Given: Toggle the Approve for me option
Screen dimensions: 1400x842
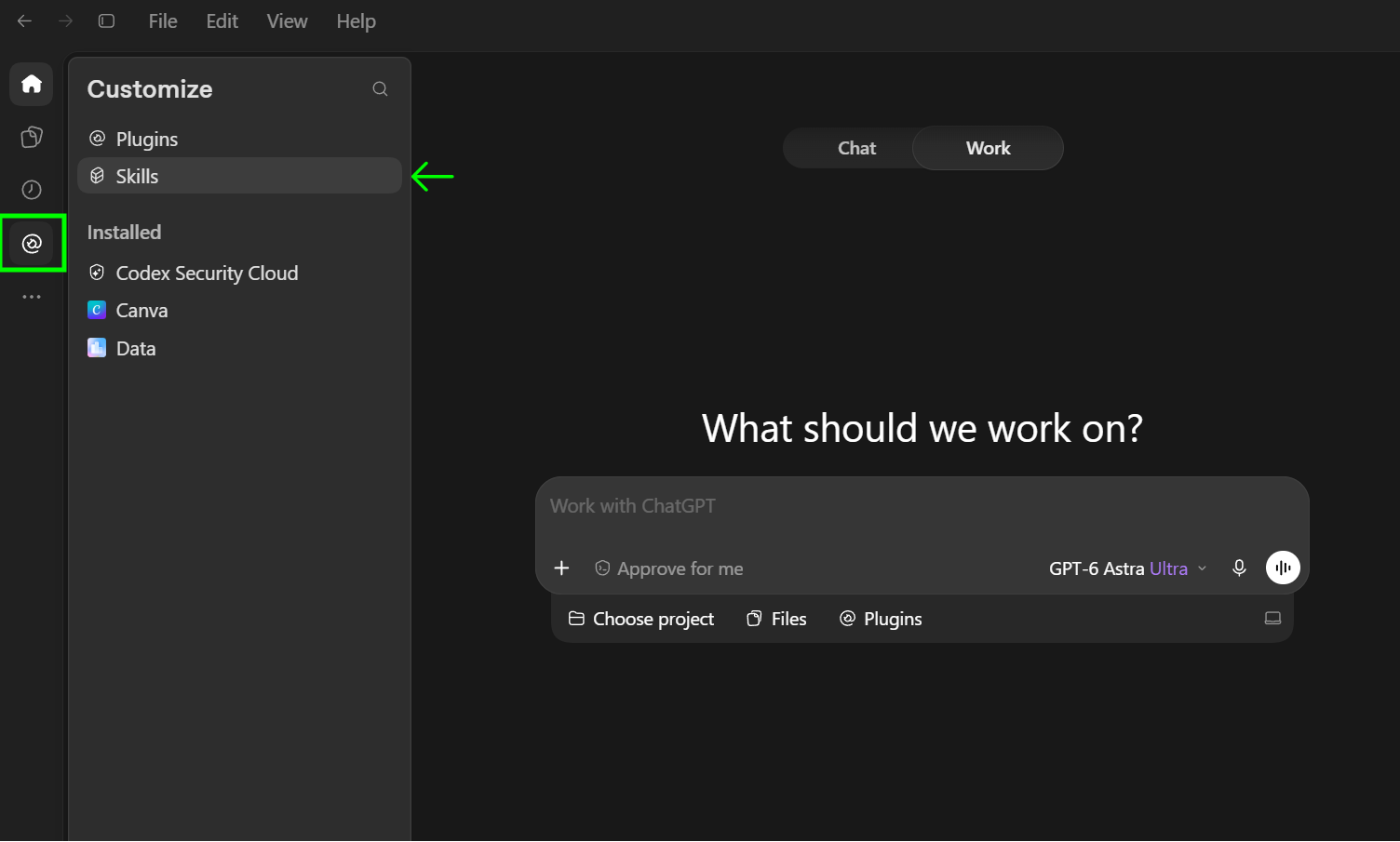Looking at the screenshot, I should [669, 568].
